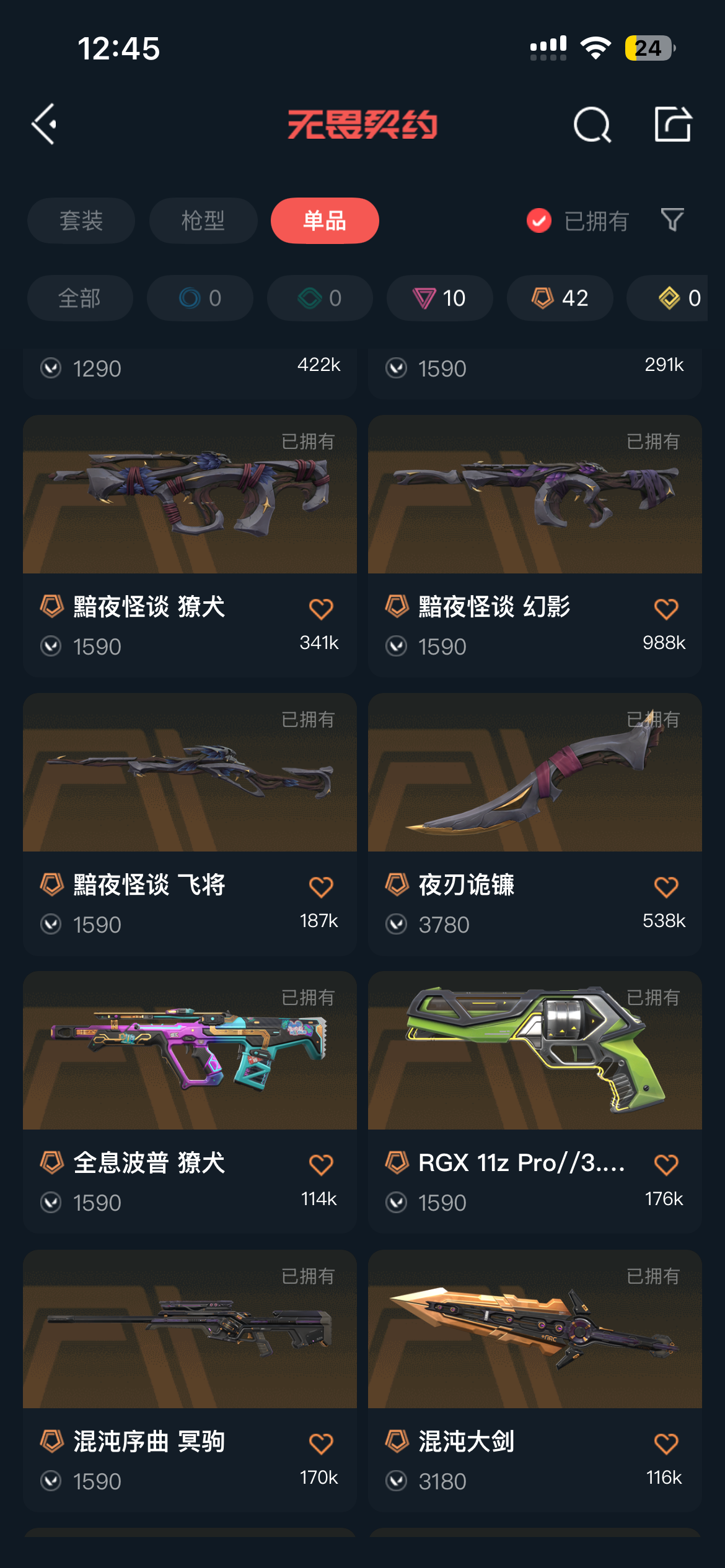Select the 全部 rarity filter
725x1568 pixels.
(80, 298)
